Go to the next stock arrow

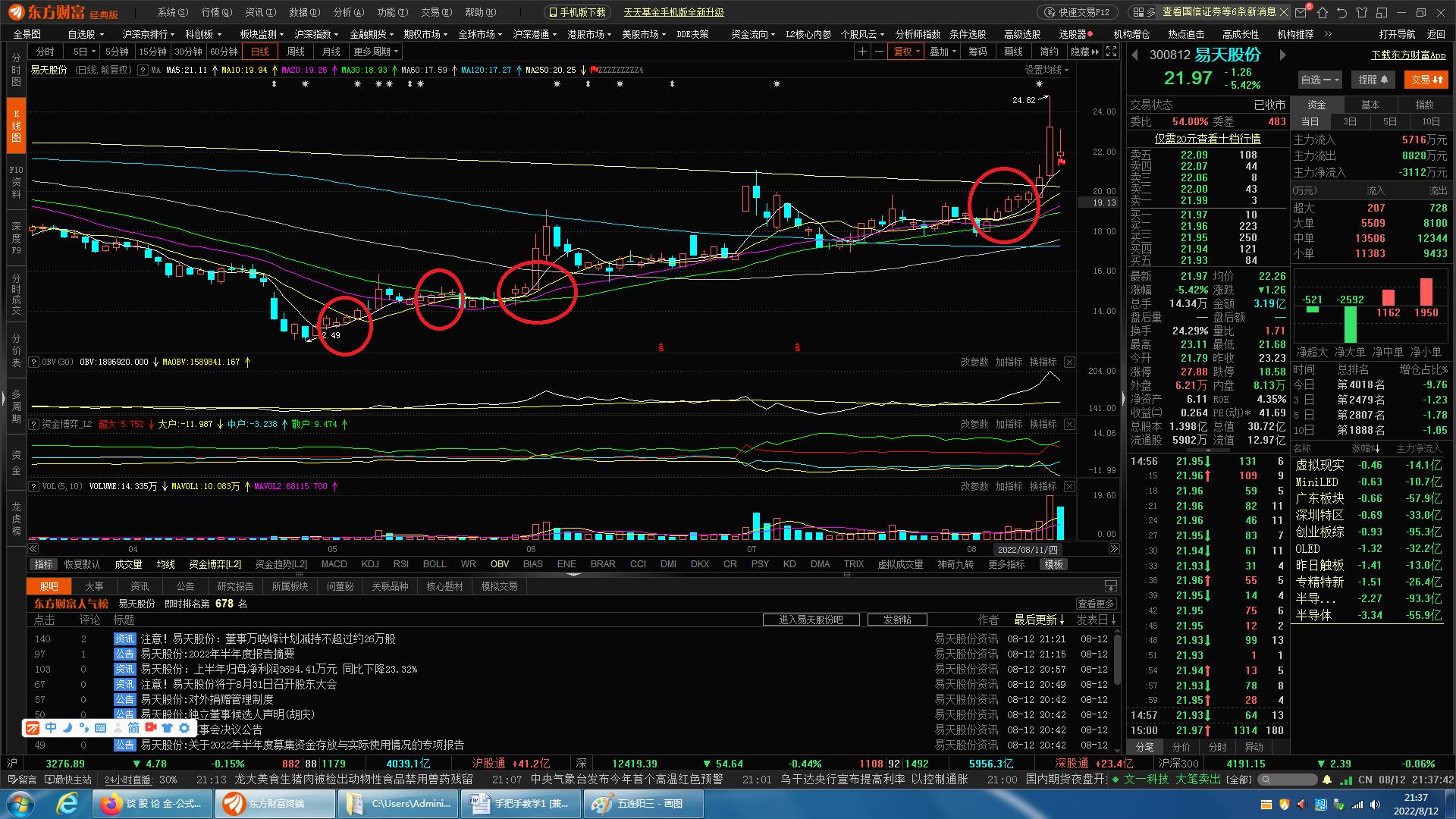pyautogui.click(x=1282, y=55)
